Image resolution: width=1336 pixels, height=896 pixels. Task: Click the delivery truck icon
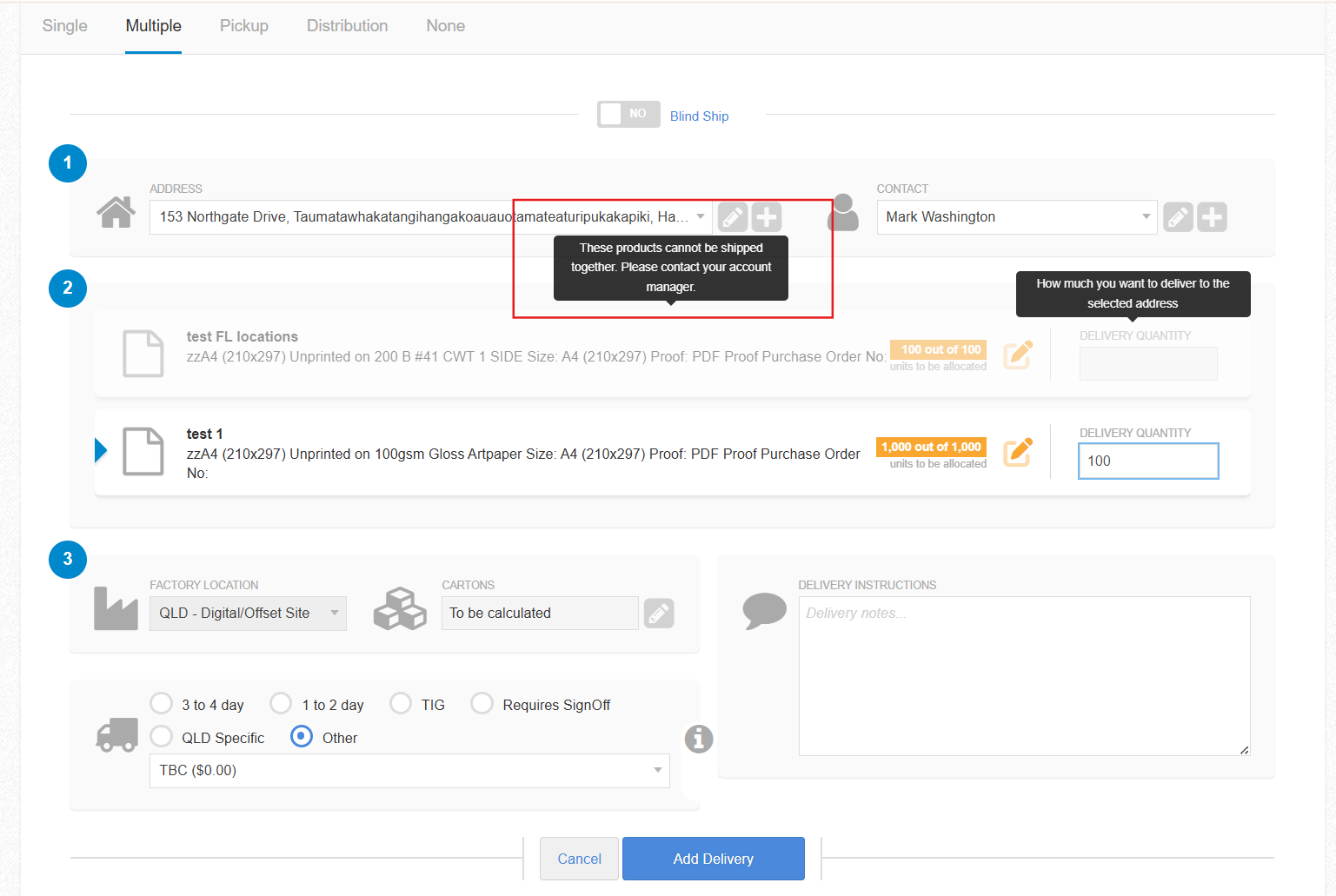(116, 735)
